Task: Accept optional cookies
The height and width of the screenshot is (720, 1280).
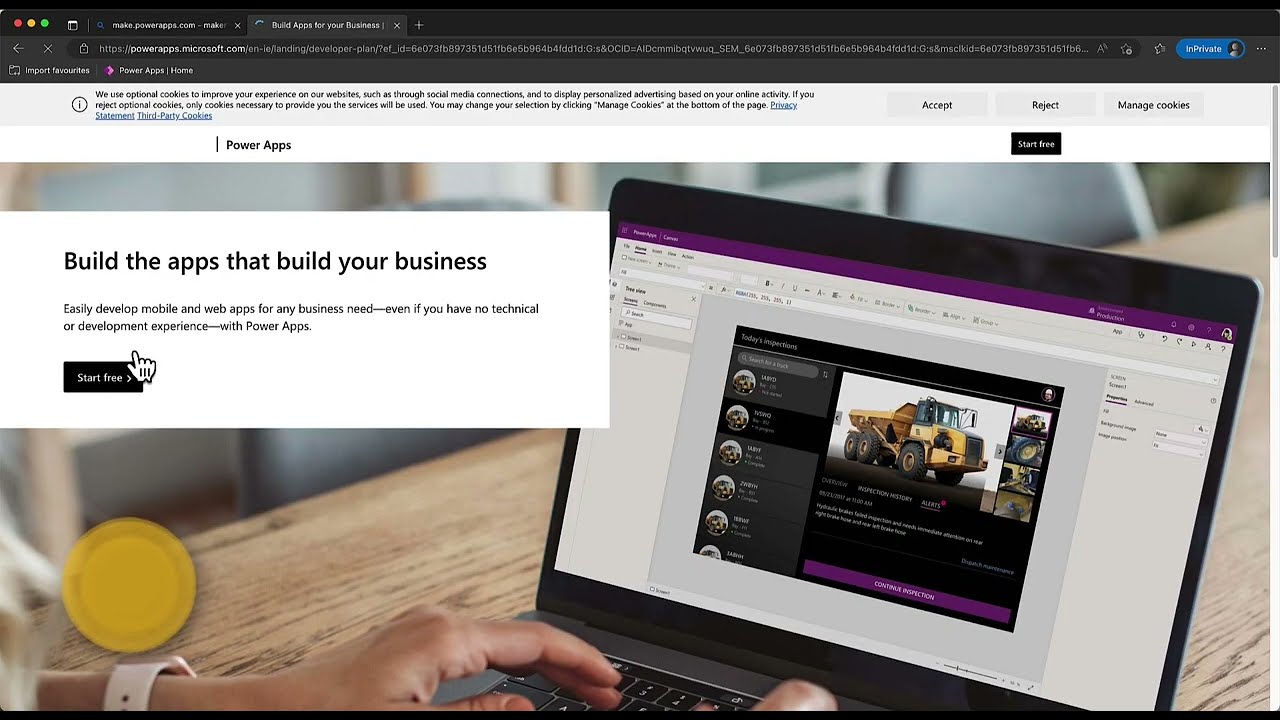Action: pyautogui.click(x=937, y=105)
